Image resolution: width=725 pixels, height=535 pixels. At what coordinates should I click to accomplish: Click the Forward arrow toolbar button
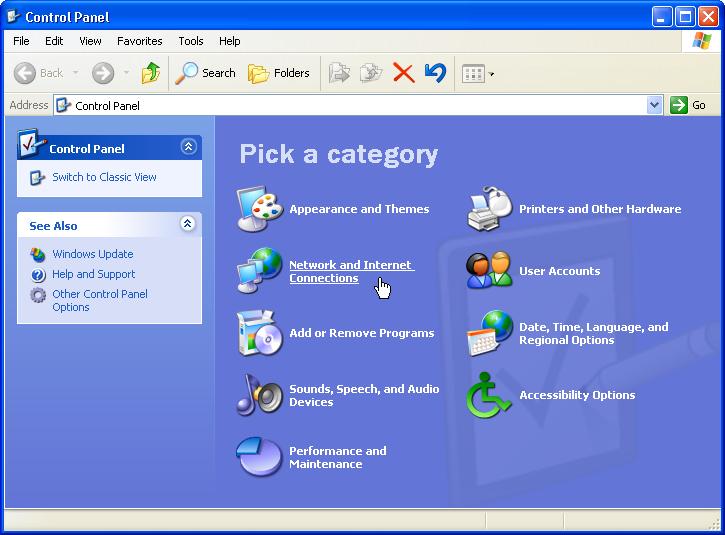[x=103, y=73]
